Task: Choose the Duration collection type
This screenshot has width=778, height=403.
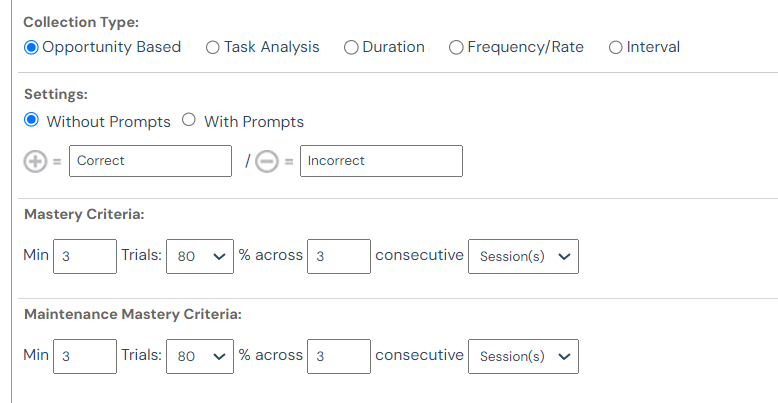Action: click(x=351, y=47)
